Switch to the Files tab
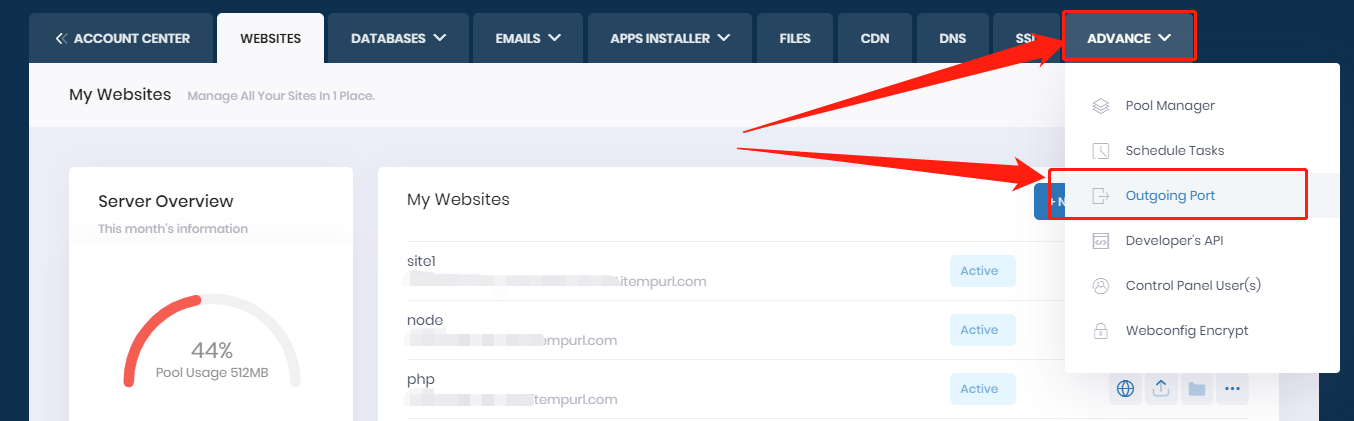Screen dimensions: 1354x421 pos(795,39)
